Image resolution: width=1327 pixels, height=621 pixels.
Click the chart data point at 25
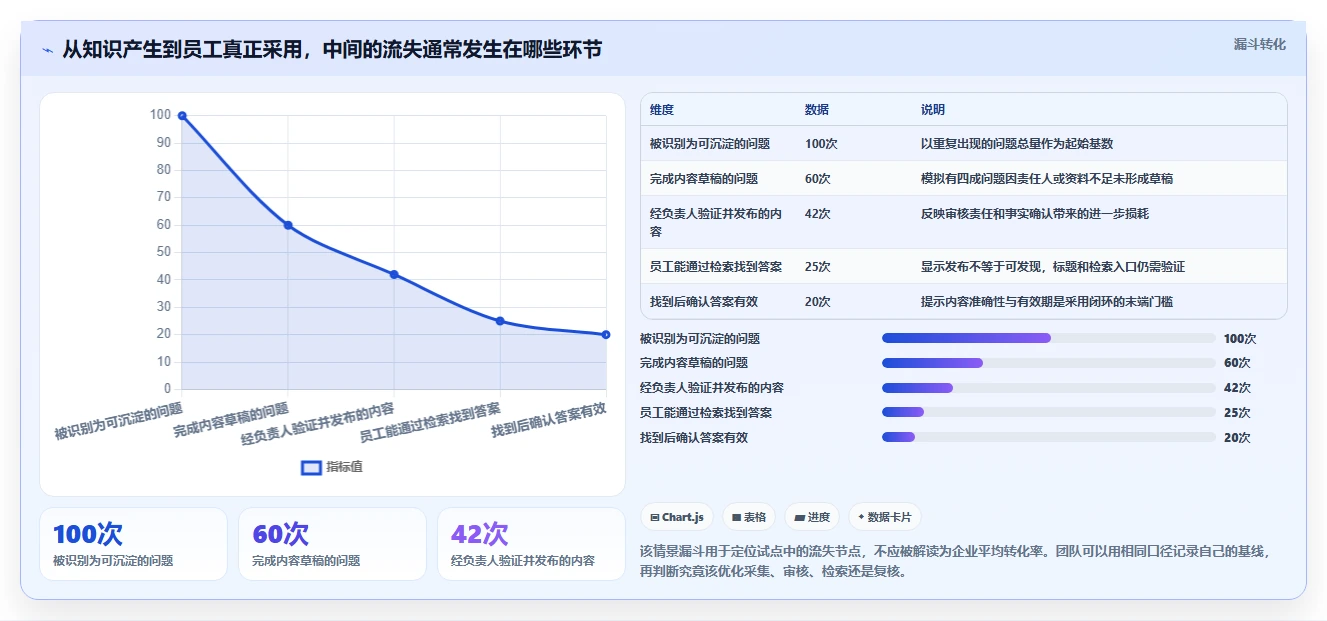[500, 321]
